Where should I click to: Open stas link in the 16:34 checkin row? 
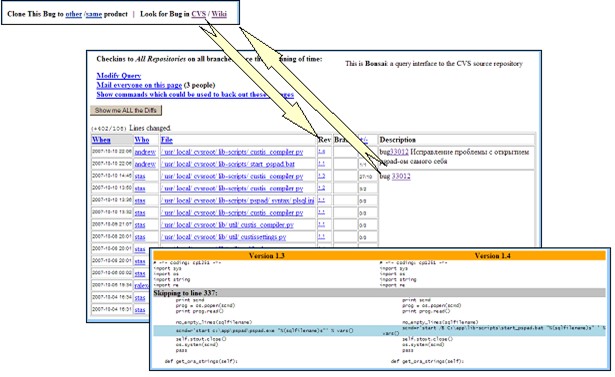(140, 297)
